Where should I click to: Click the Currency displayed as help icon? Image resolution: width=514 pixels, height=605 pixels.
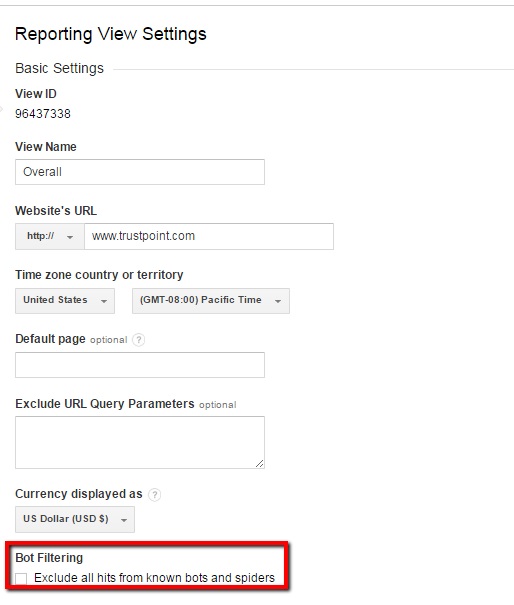tap(155, 494)
